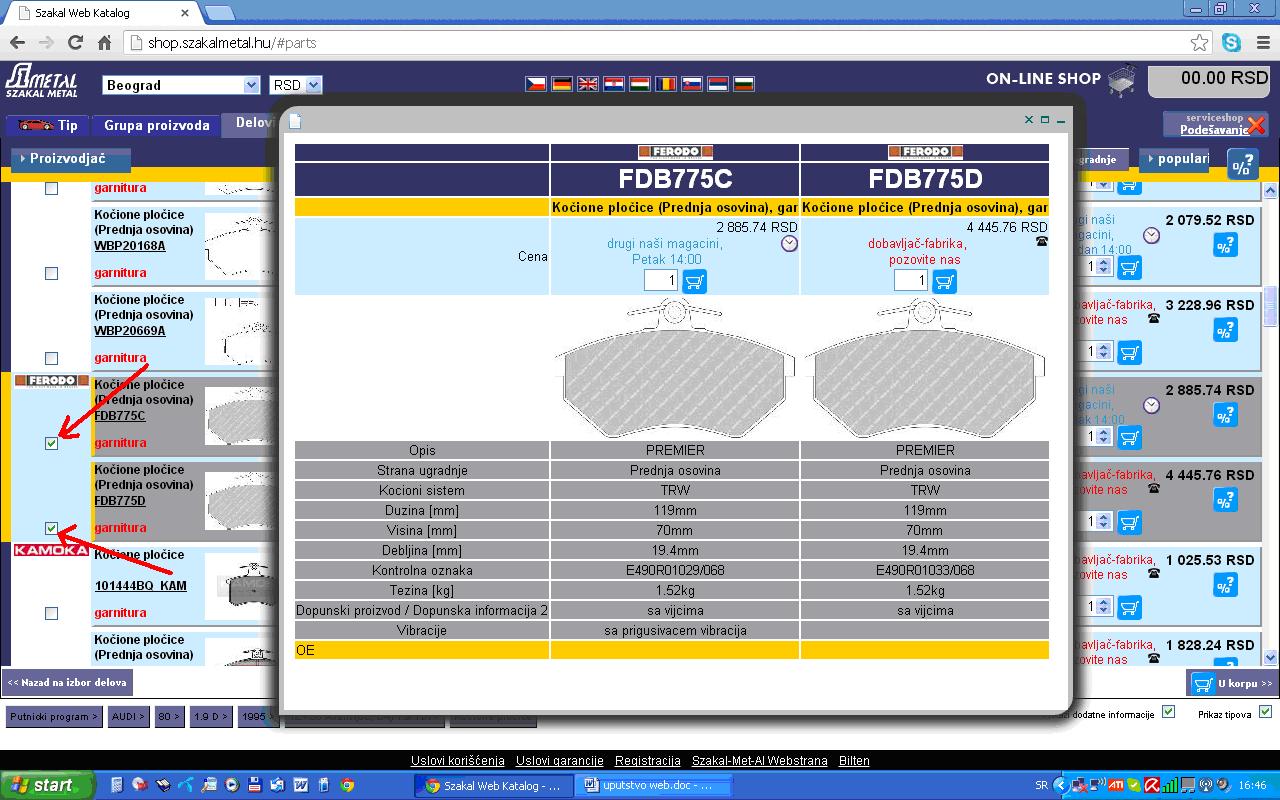The height and width of the screenshot is (800, 1280).
Task: Open discount percent icon for 4 445.76 RSD item
Action: pos(1225,500)
